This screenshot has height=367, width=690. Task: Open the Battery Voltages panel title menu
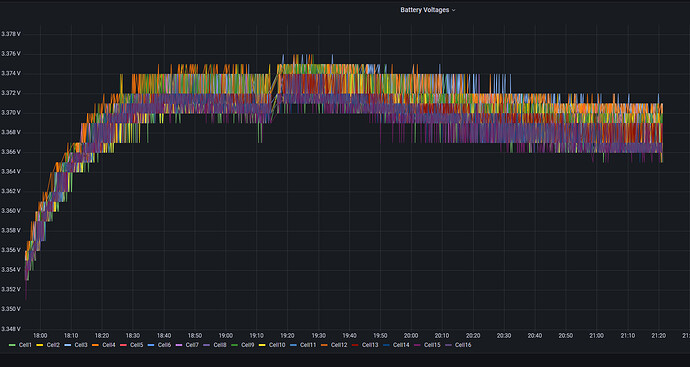[427, 10]
